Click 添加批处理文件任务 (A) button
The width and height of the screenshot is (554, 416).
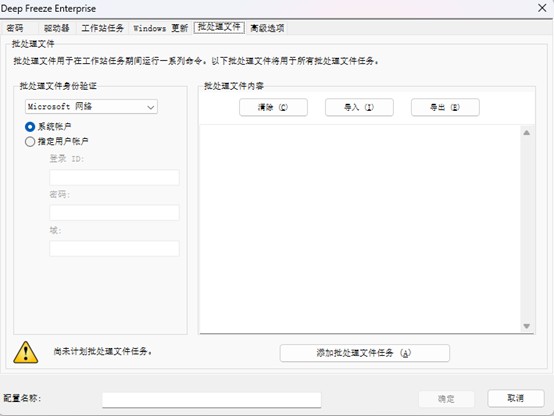coord(365,353)
